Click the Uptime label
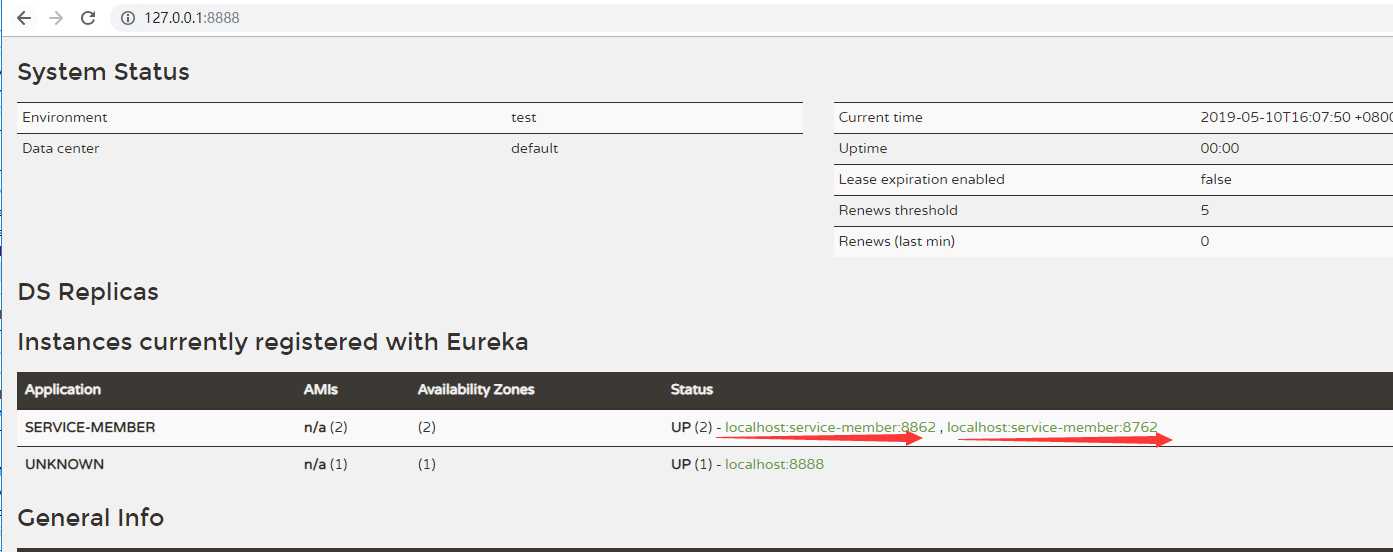 tap(863, 148)
